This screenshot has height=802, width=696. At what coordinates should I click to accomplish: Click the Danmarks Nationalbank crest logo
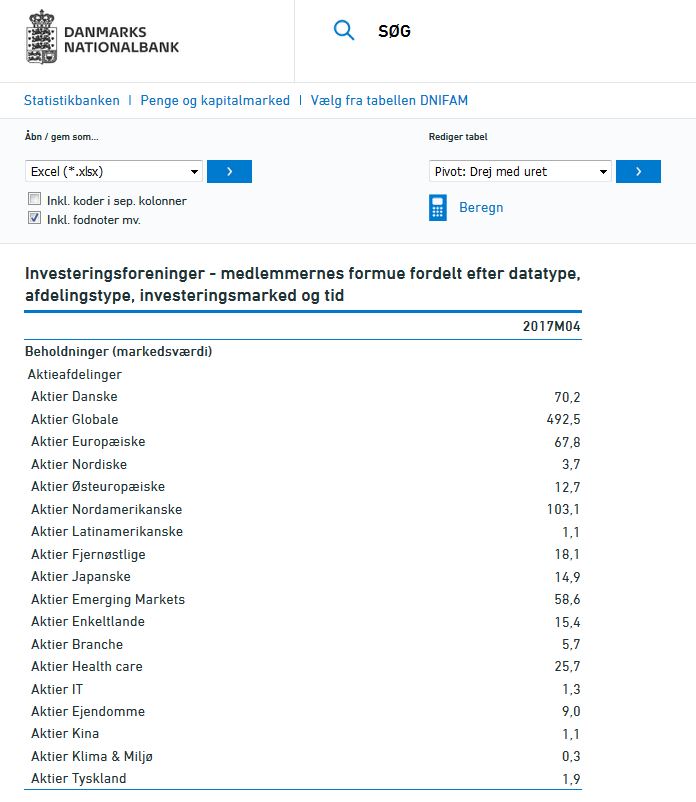point(41,37)
